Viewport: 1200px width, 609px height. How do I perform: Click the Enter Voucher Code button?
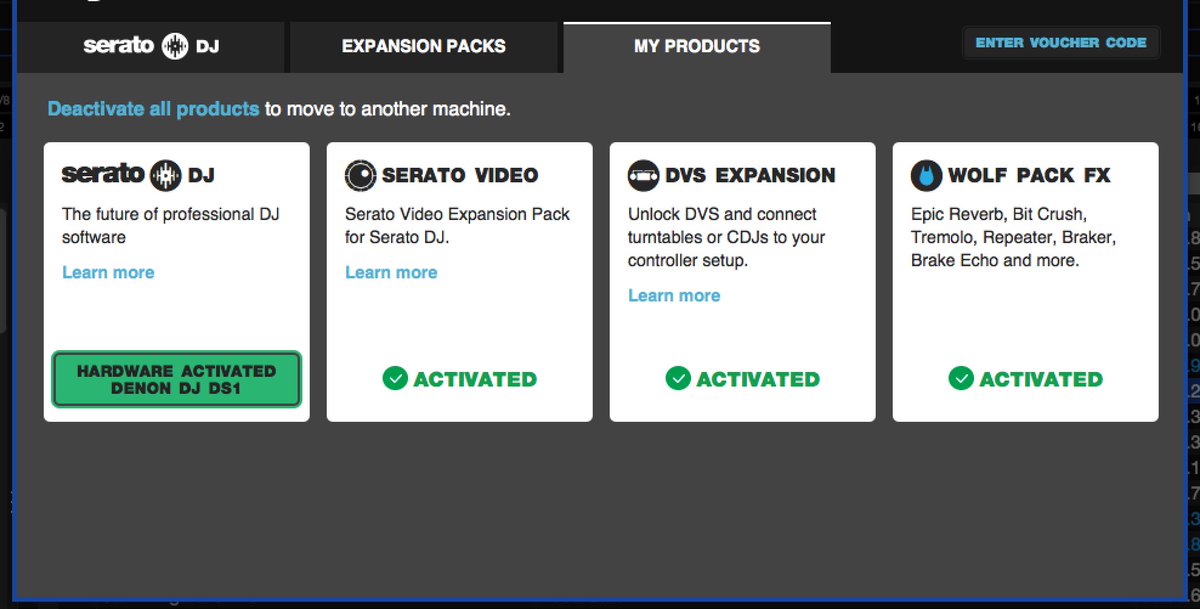1061,43
